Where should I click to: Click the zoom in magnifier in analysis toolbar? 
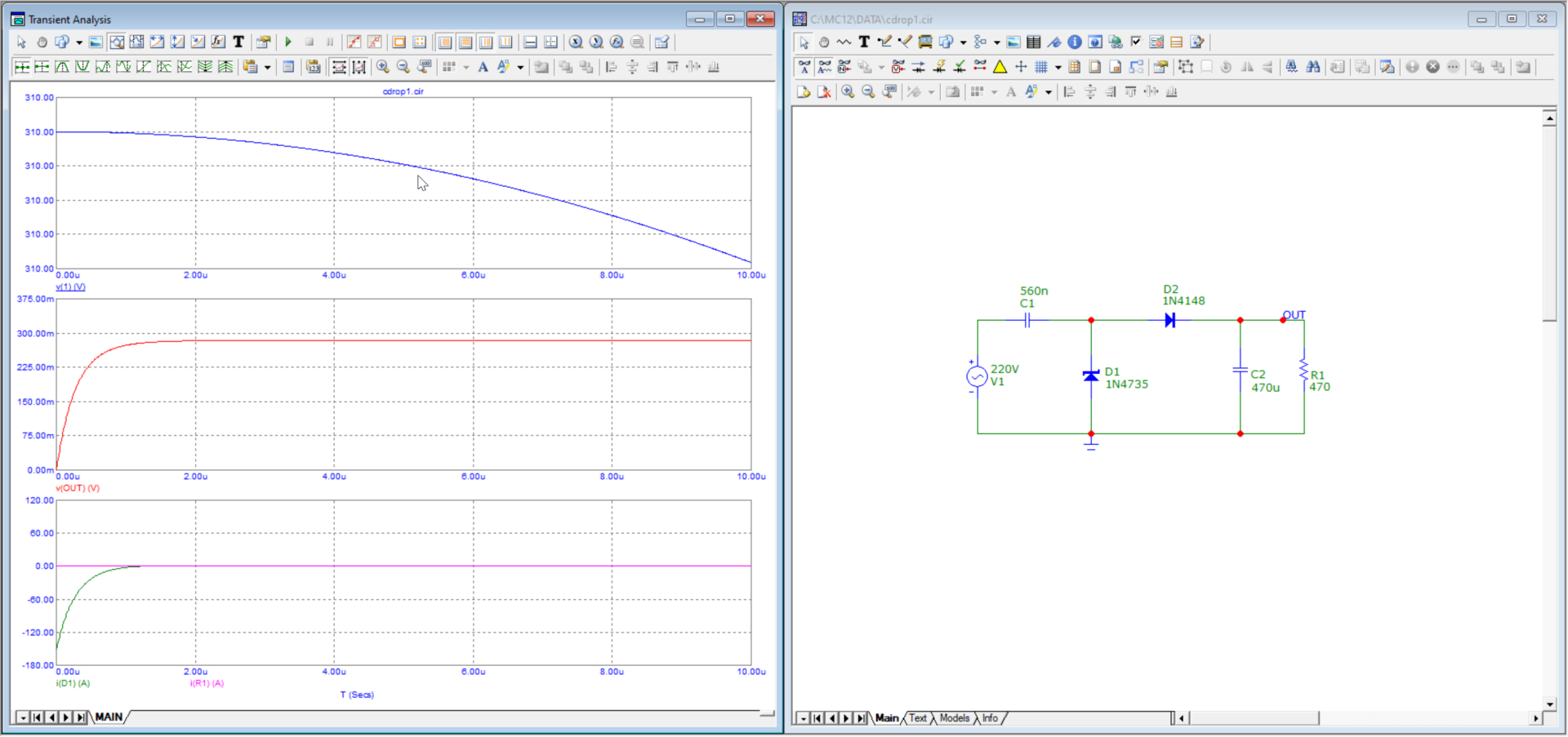pos(382,67)
